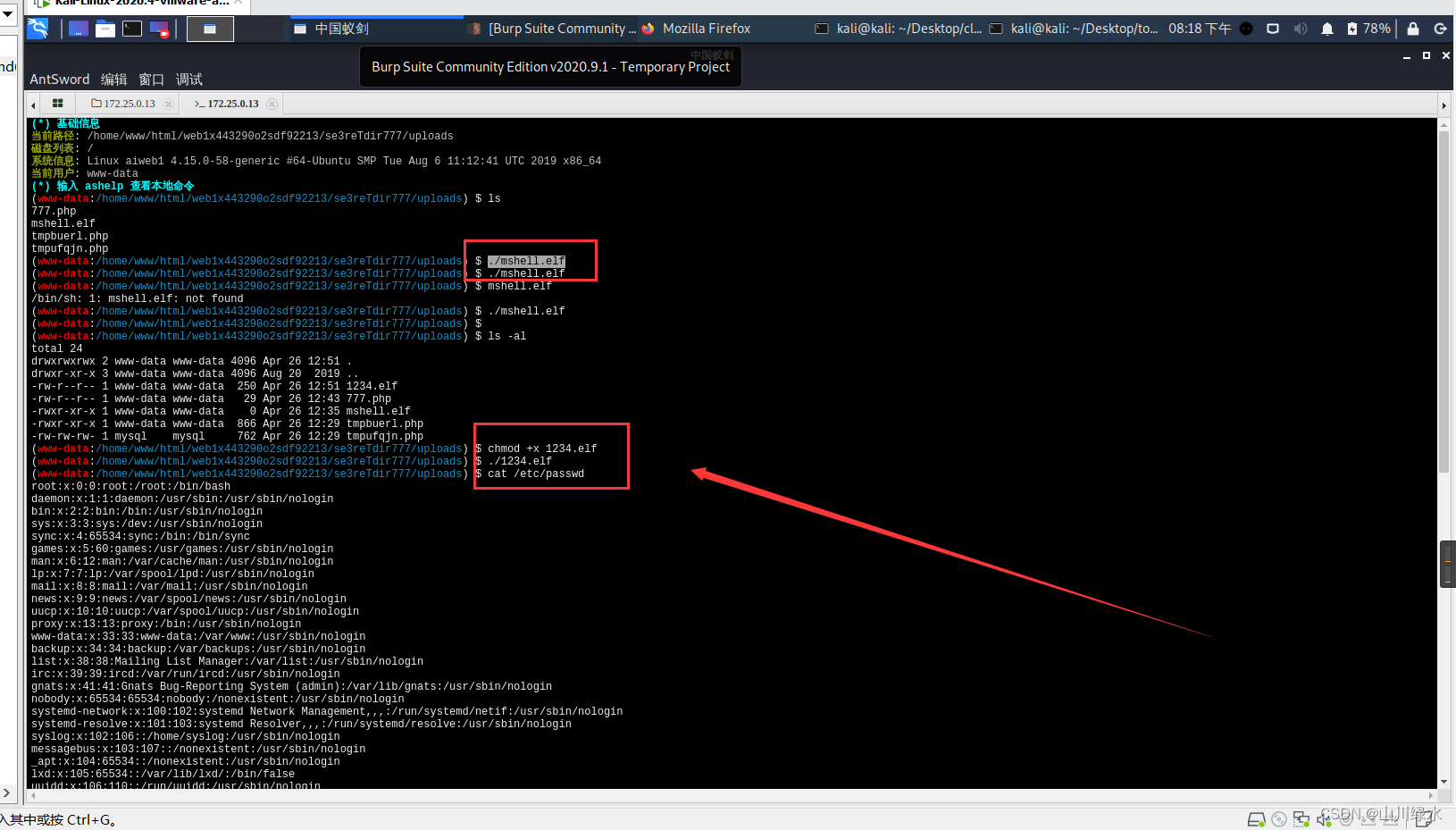The width and height of the screenshot is (1456, 830).
Task: Close the 172.25.0.13 terminal tab
Action: [x=272, y=104]
